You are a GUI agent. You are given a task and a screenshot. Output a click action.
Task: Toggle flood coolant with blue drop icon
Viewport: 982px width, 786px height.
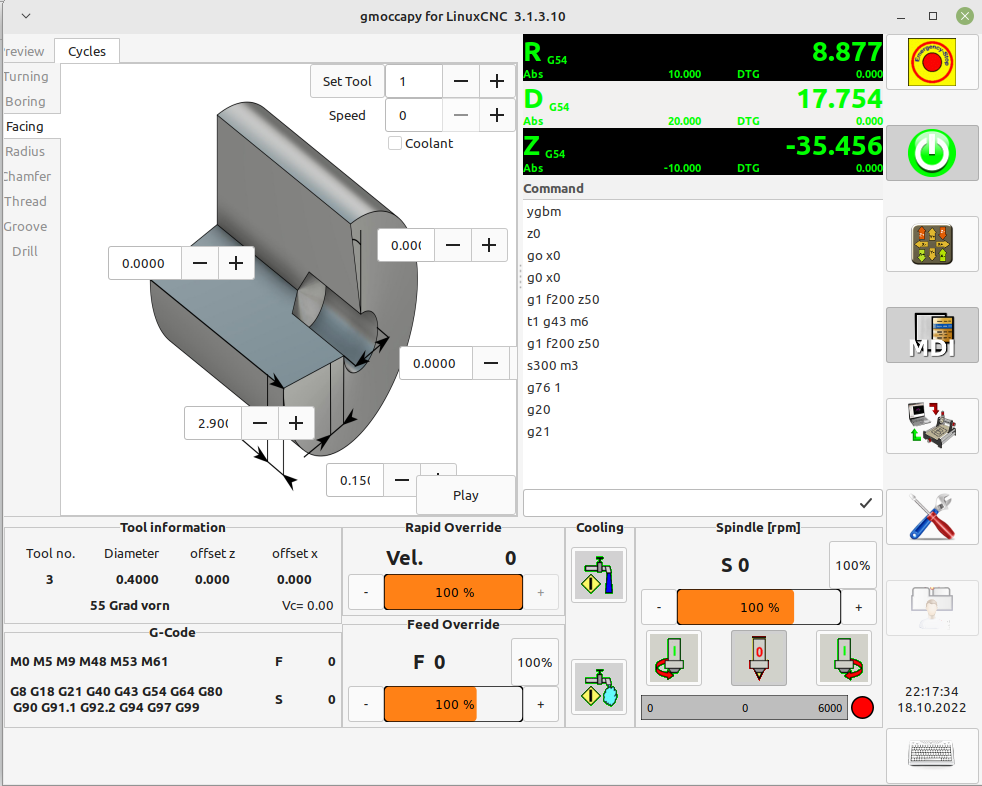(599, 575)
